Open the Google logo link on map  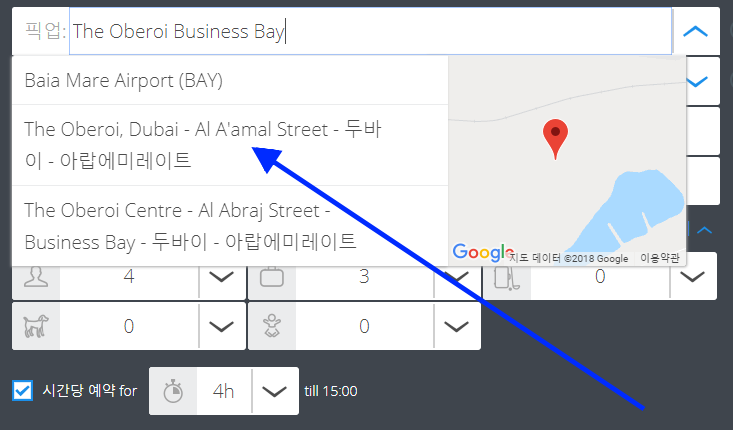click(483, 252)
